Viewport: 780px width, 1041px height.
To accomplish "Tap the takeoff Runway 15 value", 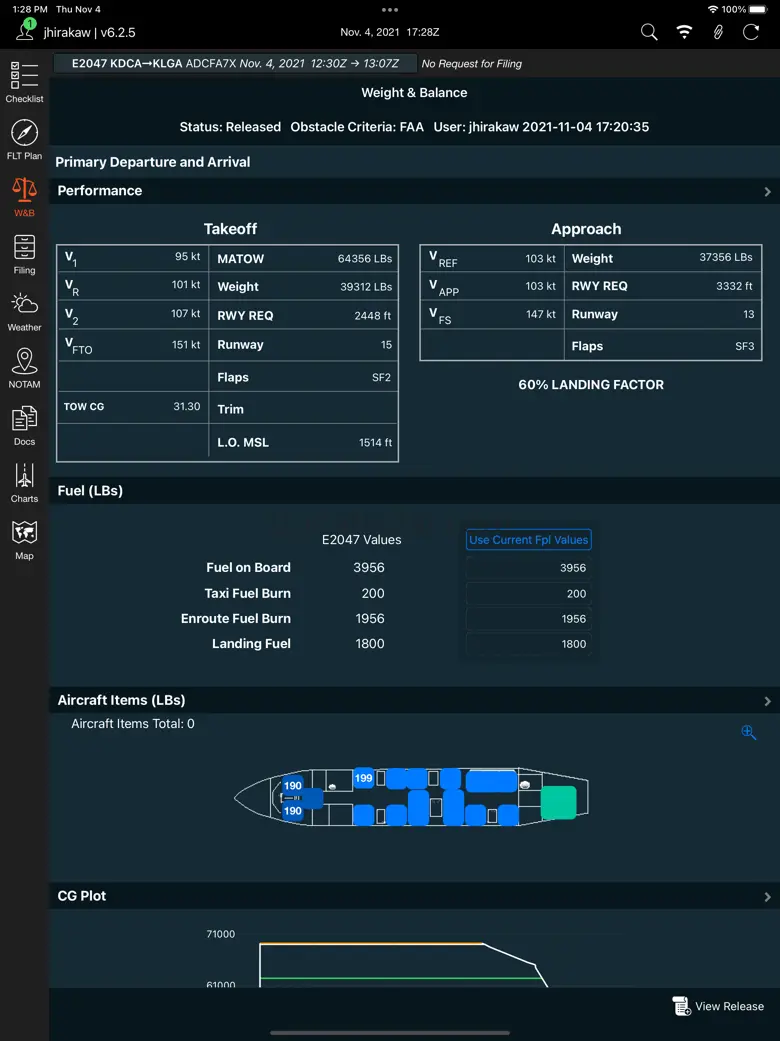I will tap(386, 345).
